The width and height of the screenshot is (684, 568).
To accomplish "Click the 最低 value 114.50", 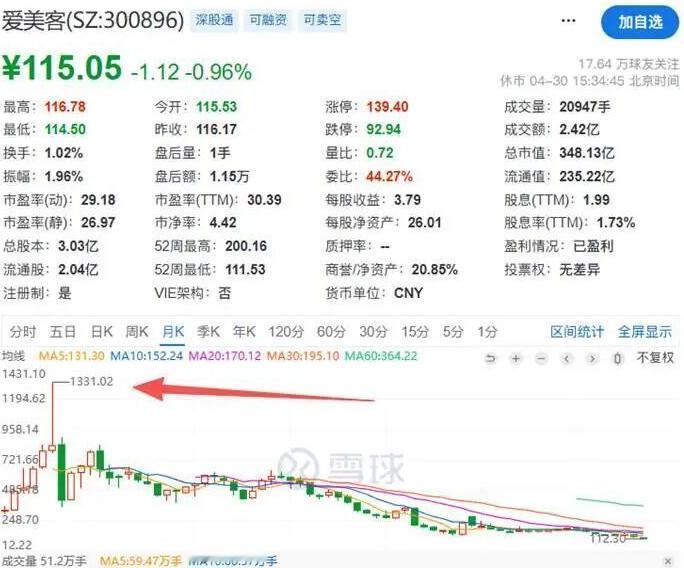I will (65, 130).
